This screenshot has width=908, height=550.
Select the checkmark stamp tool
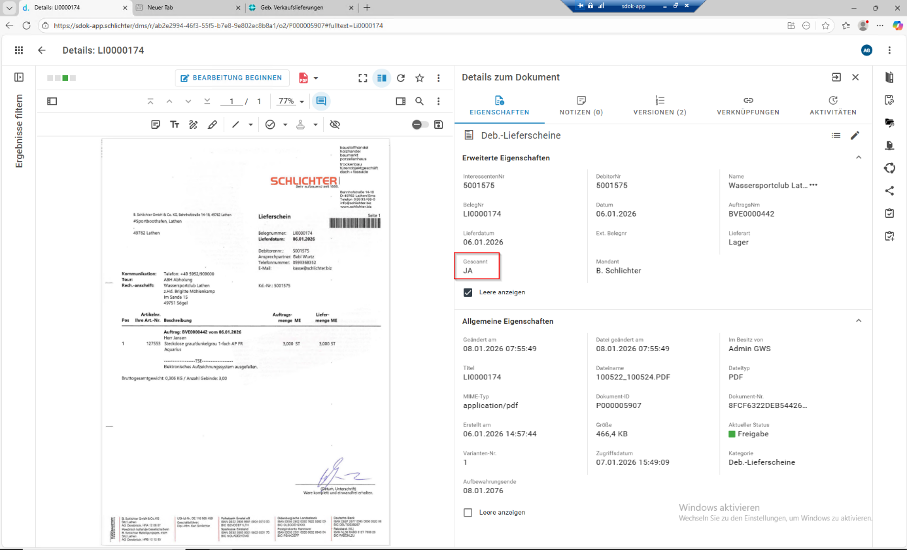270,124
